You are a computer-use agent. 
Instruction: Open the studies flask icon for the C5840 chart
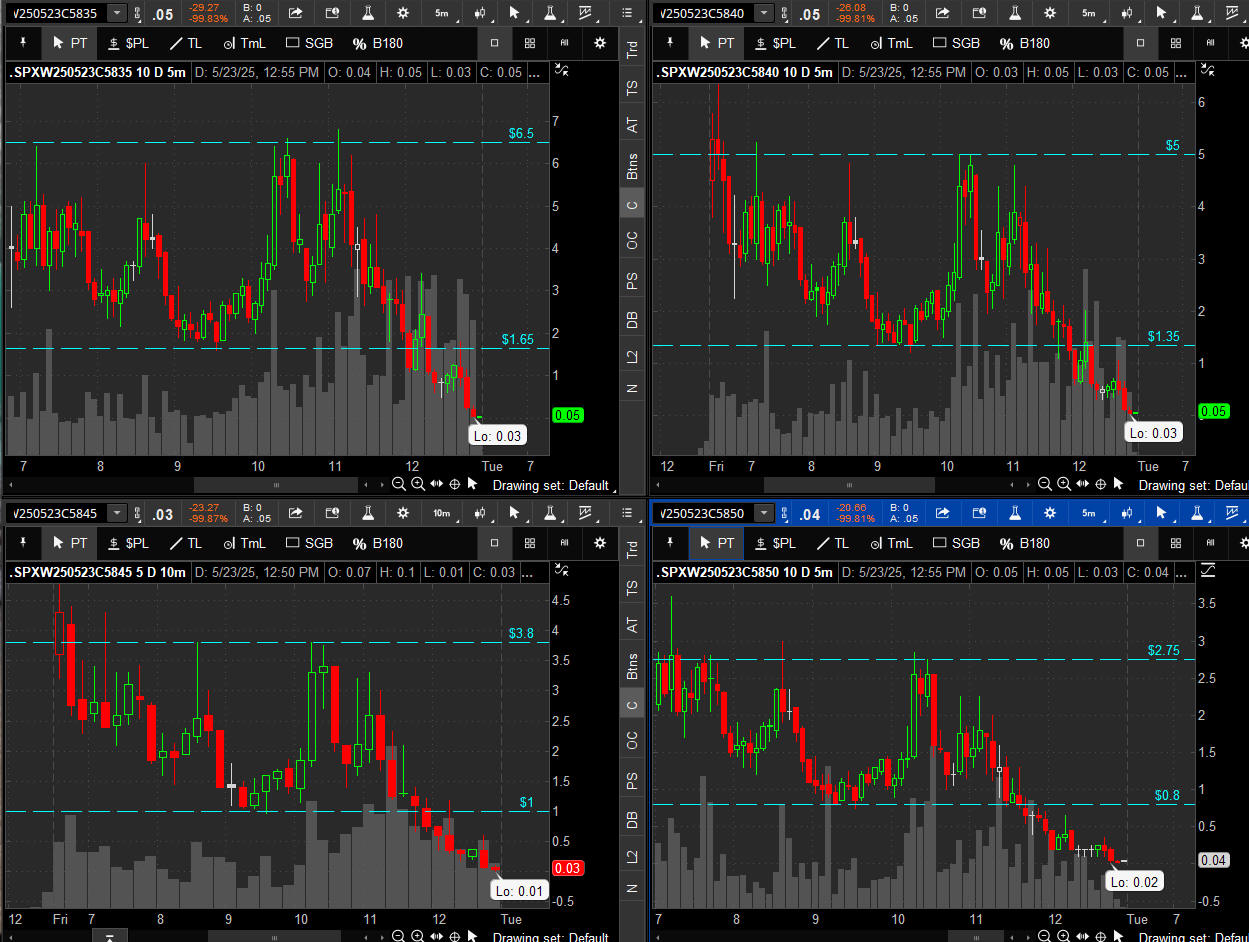click(1014, 13)
